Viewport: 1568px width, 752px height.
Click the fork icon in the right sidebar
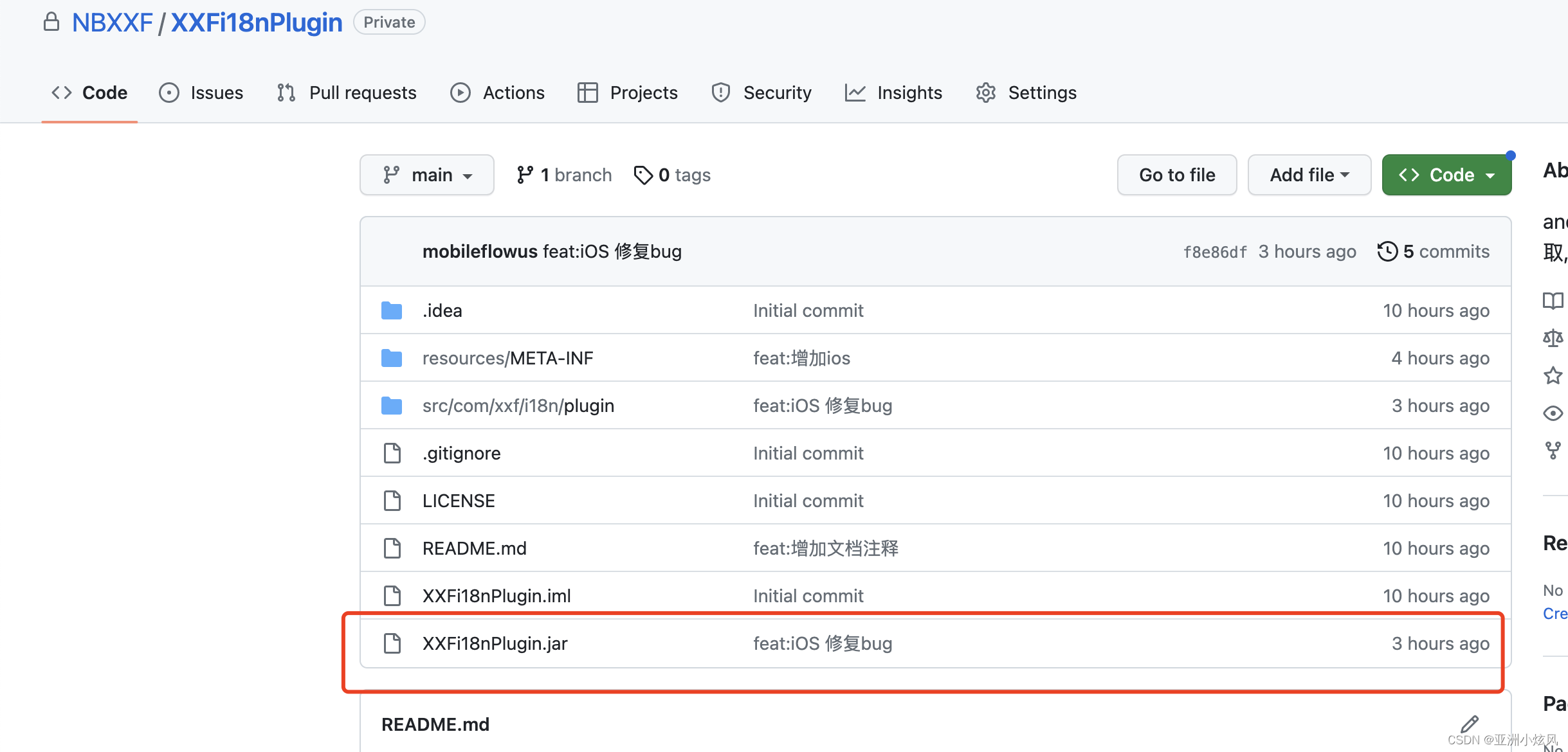tap(1553, 450)
